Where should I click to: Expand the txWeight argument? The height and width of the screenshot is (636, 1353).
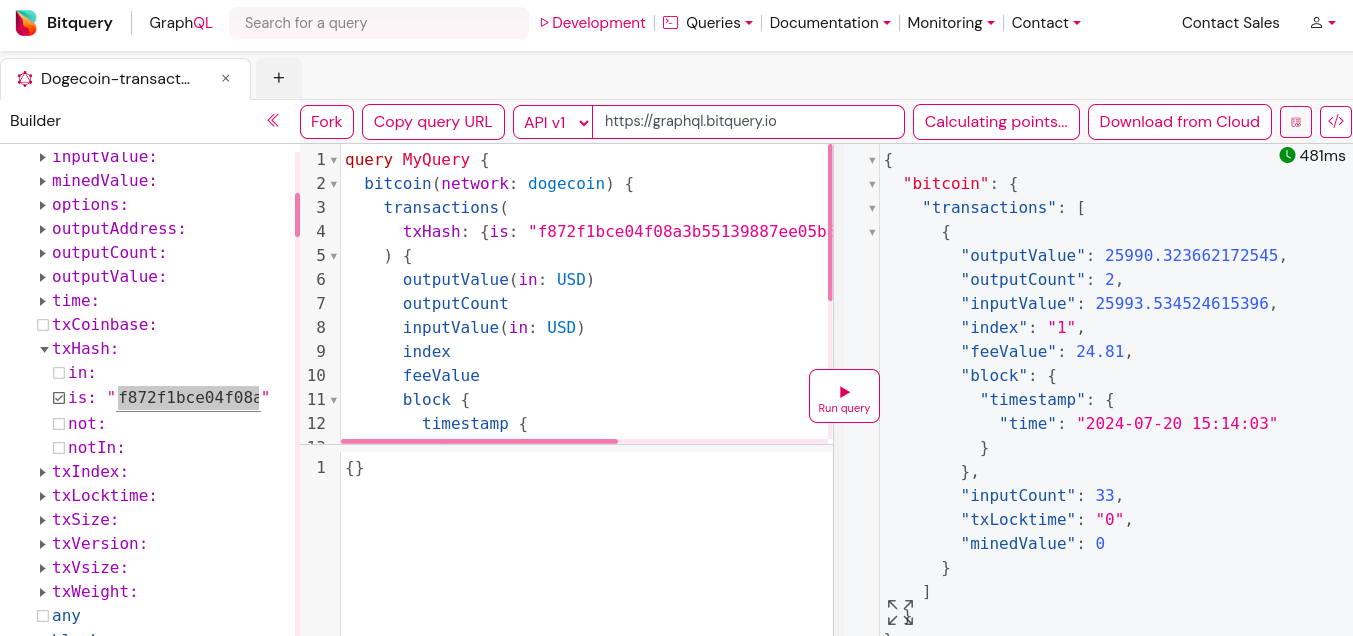[43, 592]
